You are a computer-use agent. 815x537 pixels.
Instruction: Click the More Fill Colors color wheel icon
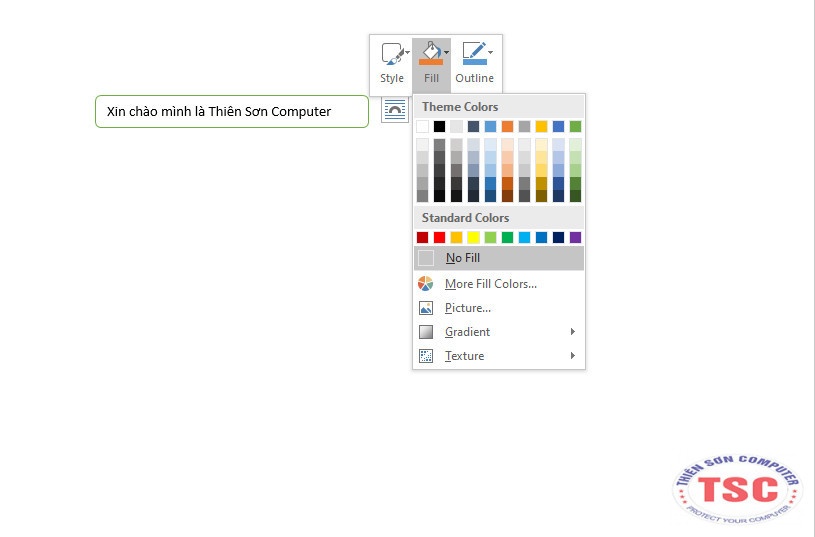426,284
